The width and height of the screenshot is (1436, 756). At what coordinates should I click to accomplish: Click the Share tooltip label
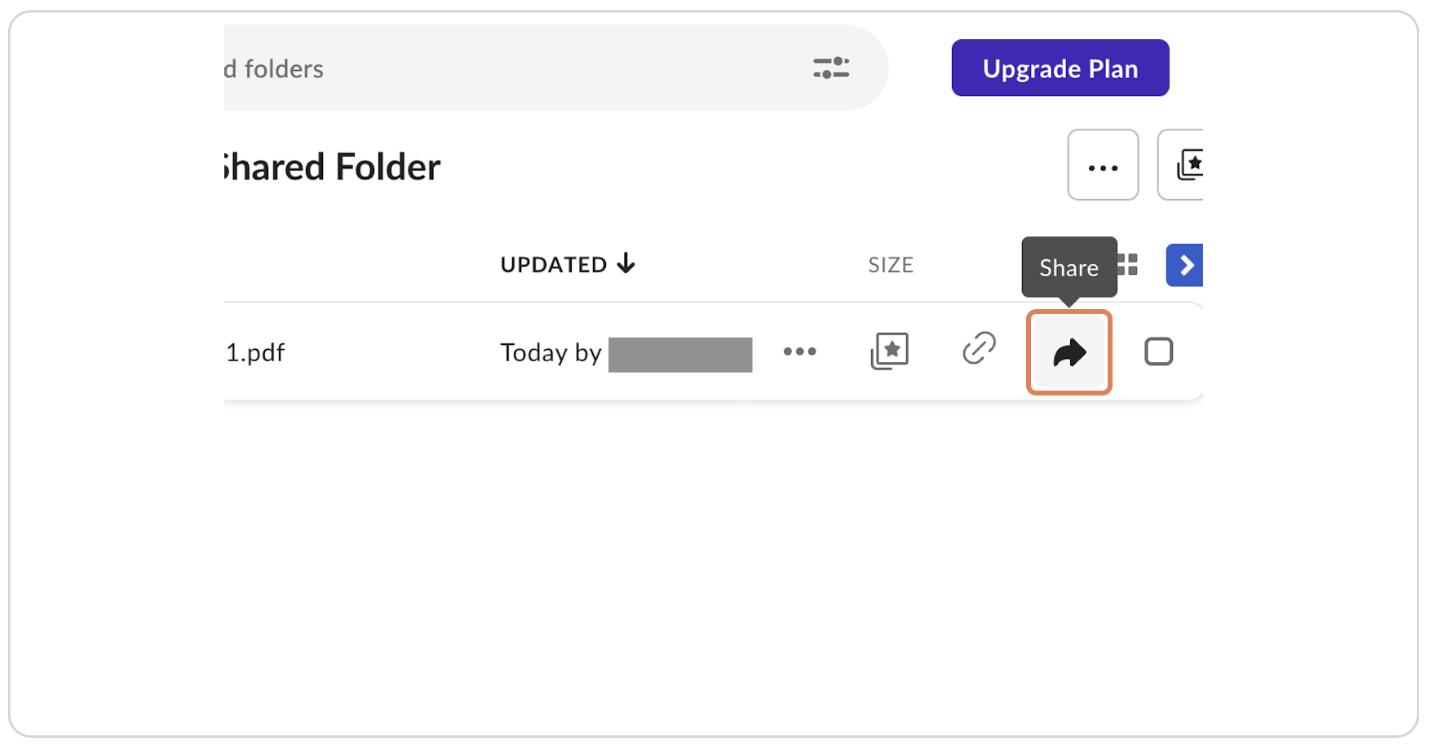pos(1068,267)
